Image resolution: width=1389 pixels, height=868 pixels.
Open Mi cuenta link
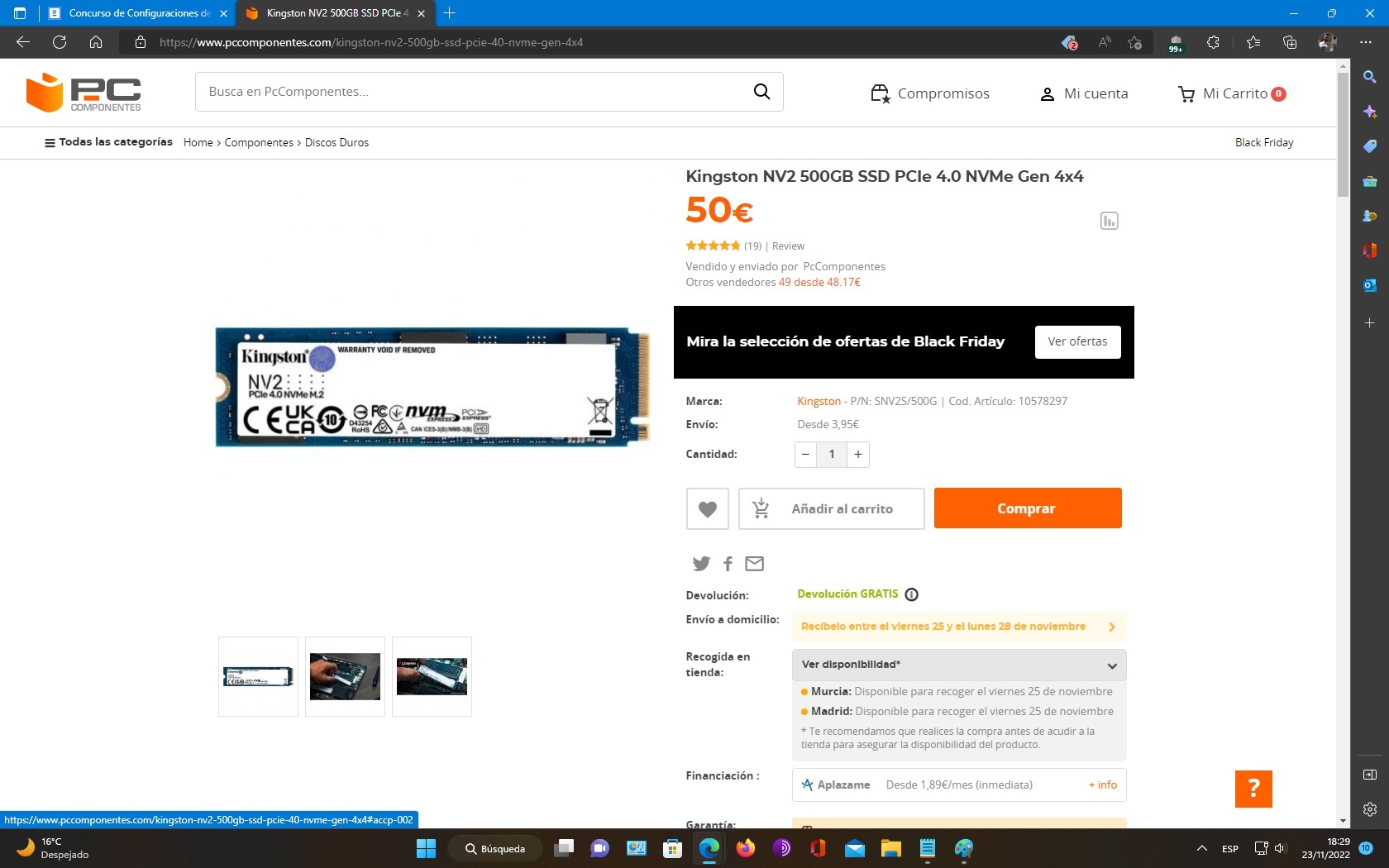point(1083,93)
